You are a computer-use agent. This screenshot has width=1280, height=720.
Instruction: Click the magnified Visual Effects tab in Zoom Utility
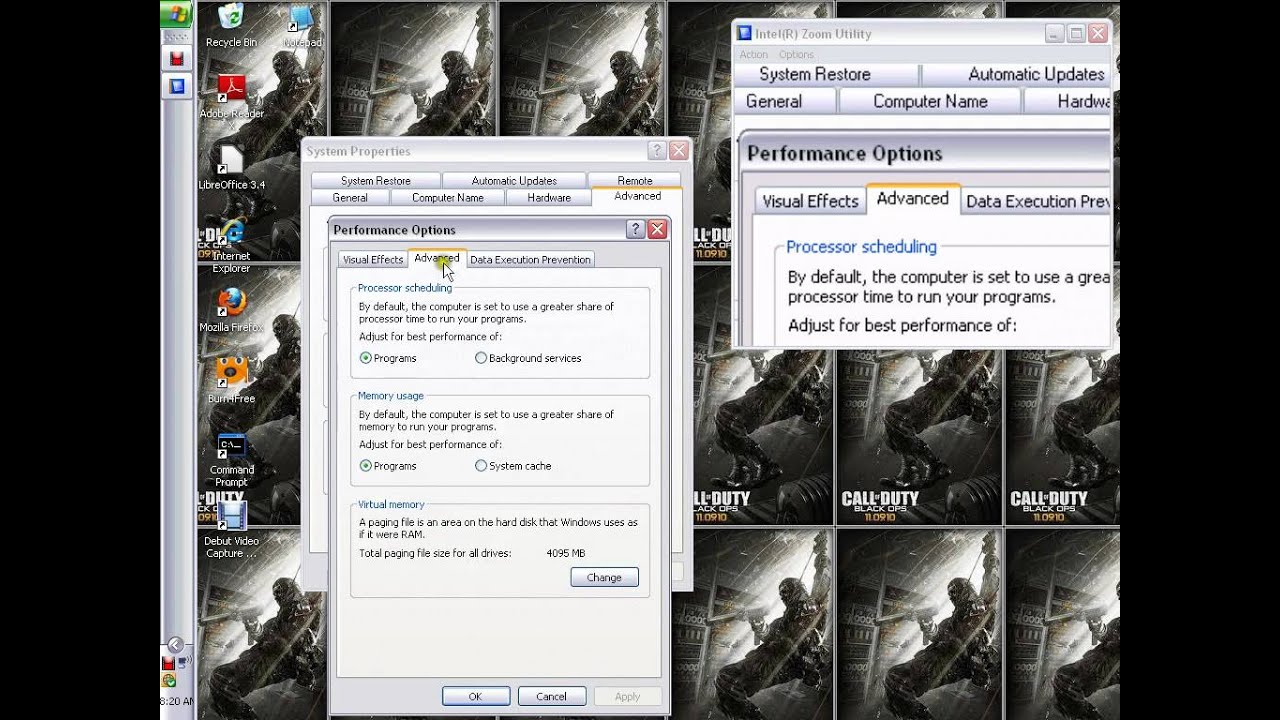coord(810,201)
